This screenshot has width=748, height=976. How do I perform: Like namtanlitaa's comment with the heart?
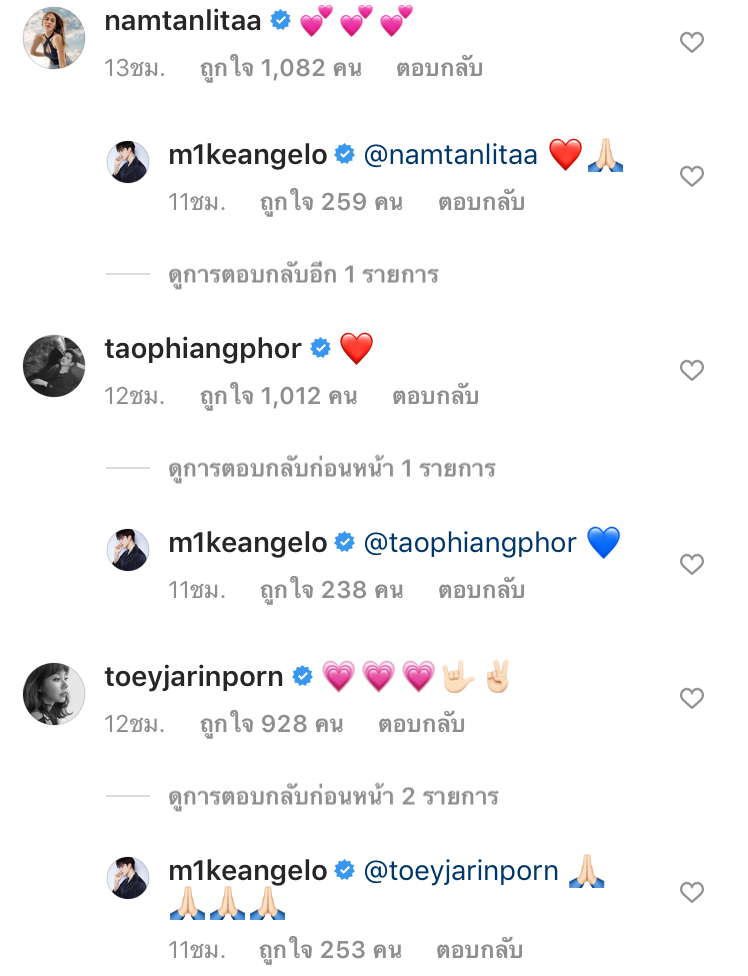[692, 42]
